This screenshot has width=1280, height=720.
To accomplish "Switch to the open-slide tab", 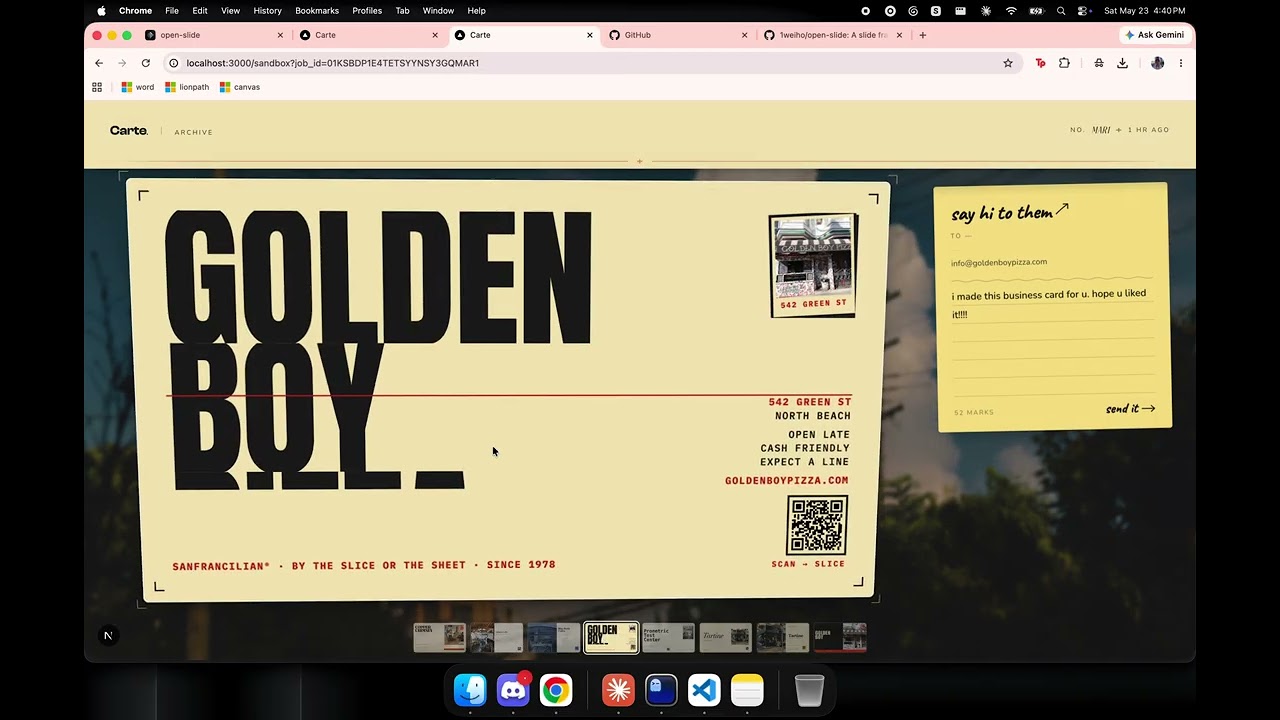I will click(214, 35).
